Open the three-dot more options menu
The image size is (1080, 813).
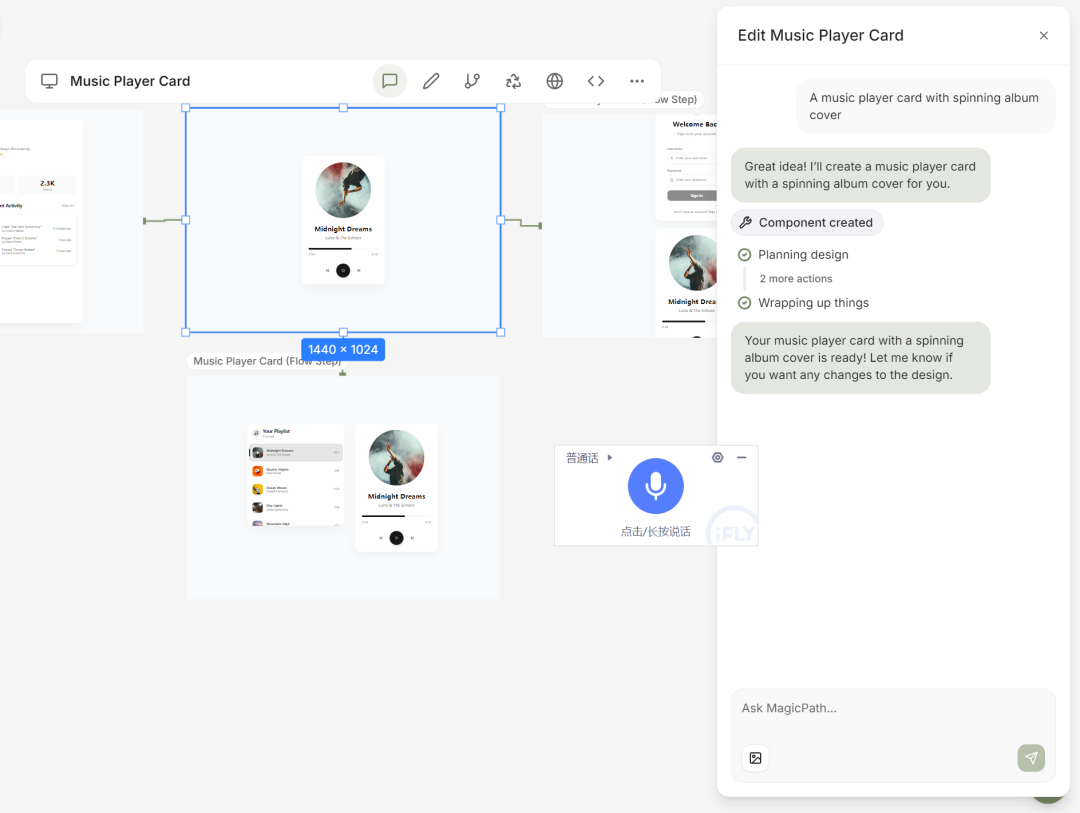pyautogui.click(x=637, y=81)
